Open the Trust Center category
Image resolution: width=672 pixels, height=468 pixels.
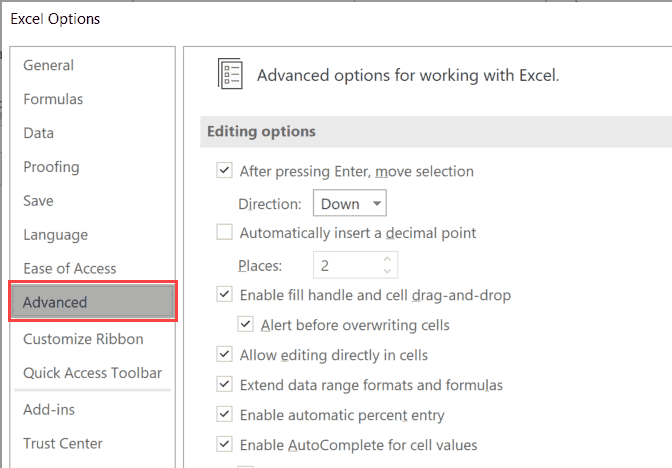pyautogui.click(x=63, y=443)
